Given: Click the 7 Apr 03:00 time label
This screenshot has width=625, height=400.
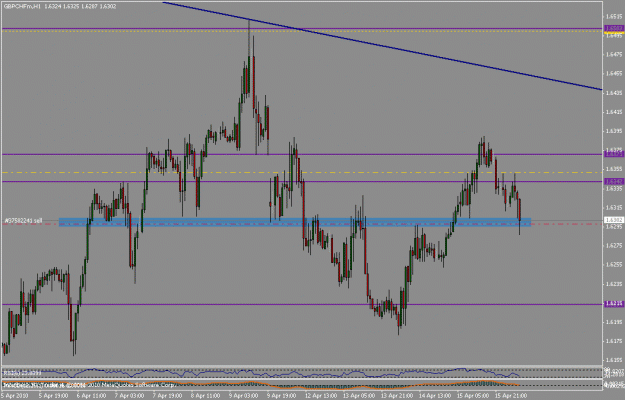Looking at the screenshot, I should click(129, 395).
